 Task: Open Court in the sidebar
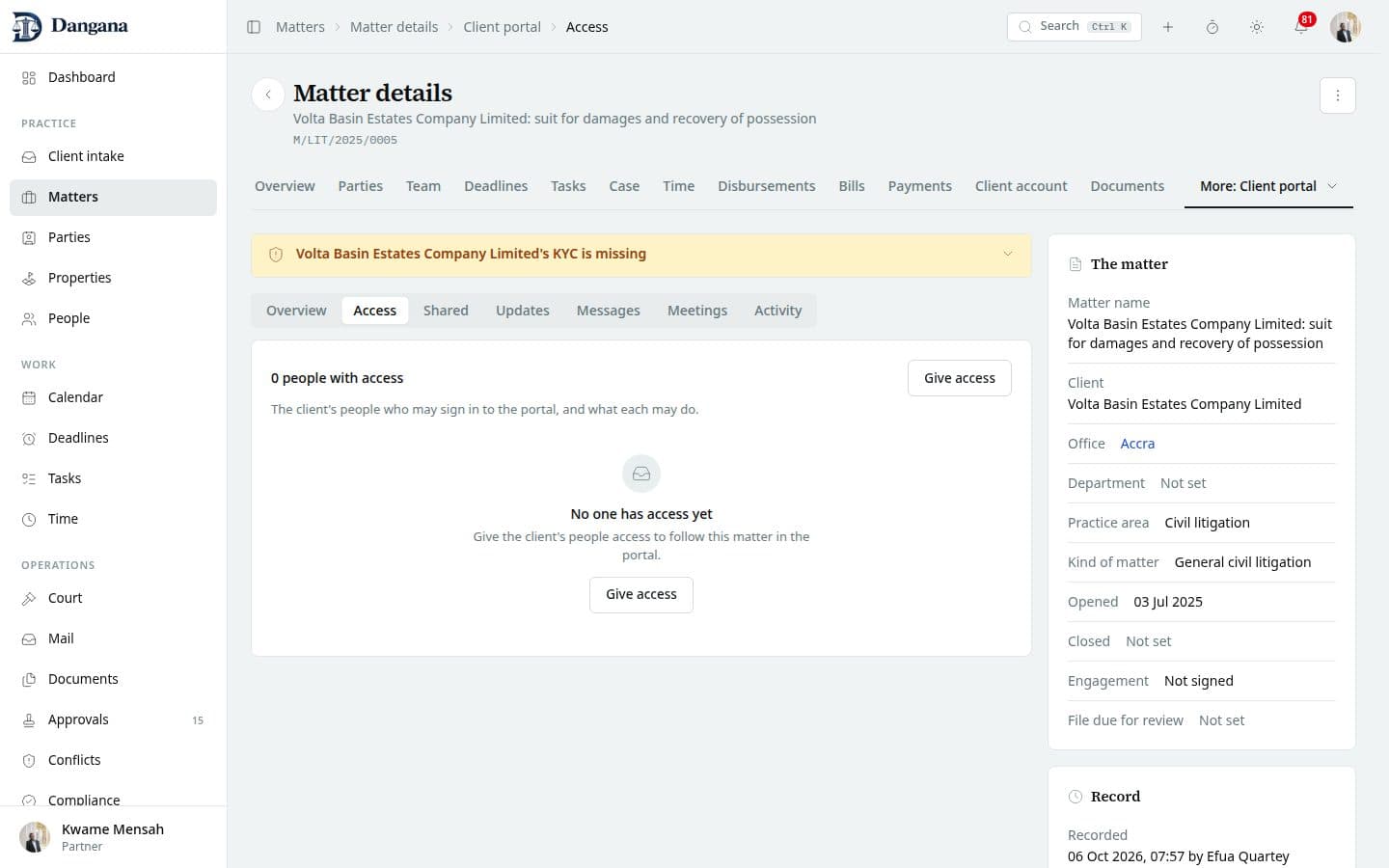113,598
